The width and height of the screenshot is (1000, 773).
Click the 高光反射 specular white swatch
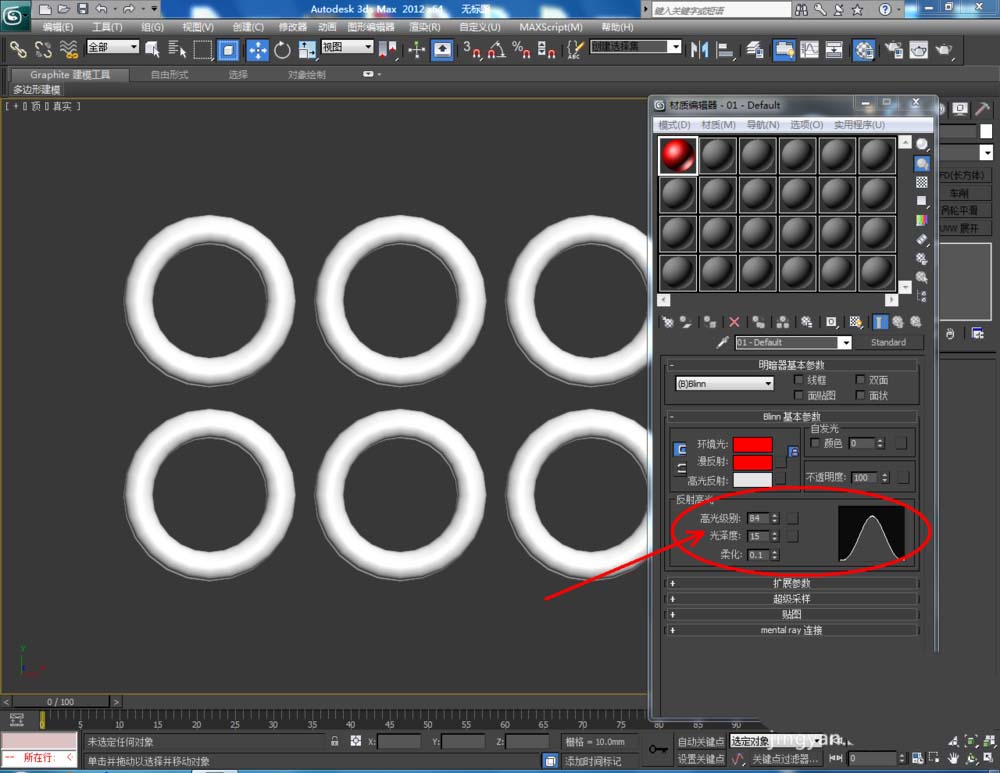coord(753,480)
